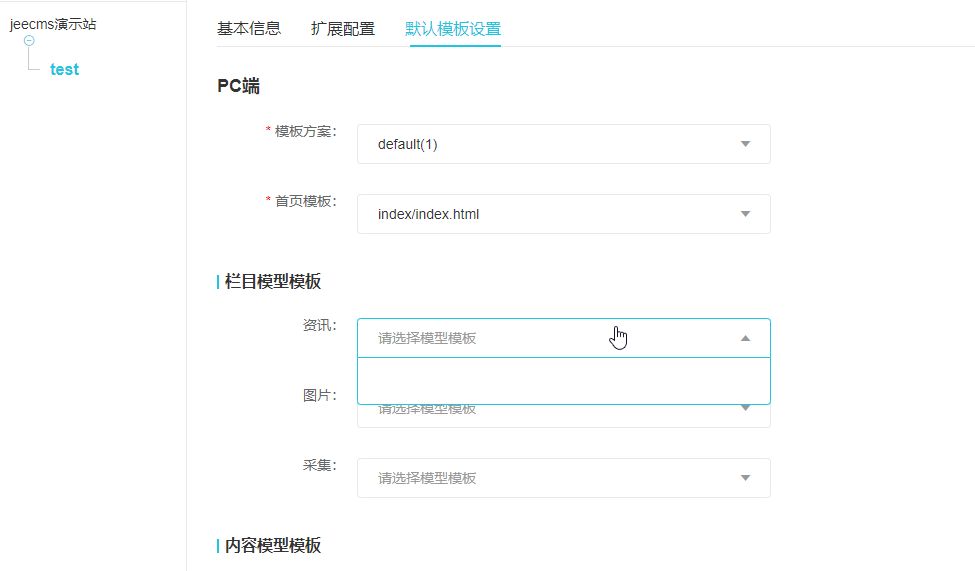Collapse 资讯 dropdown via its up arrow
The height and width of the screenshot is (571, 975).
coord(745,338)
